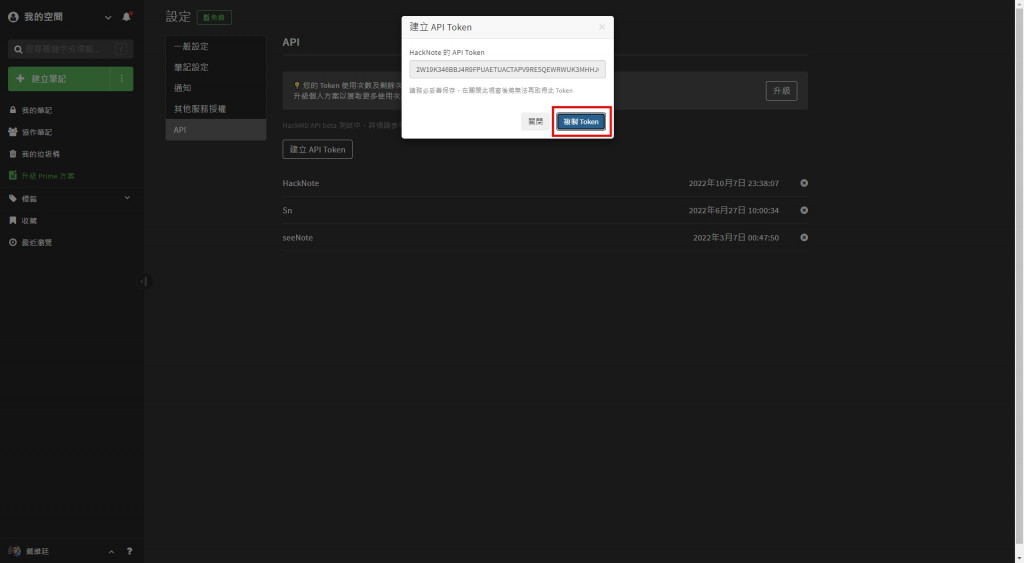Open 我的垃圾桶 in sidebar
This screenshot has height=563, width=1024.
tap(40, 154)
